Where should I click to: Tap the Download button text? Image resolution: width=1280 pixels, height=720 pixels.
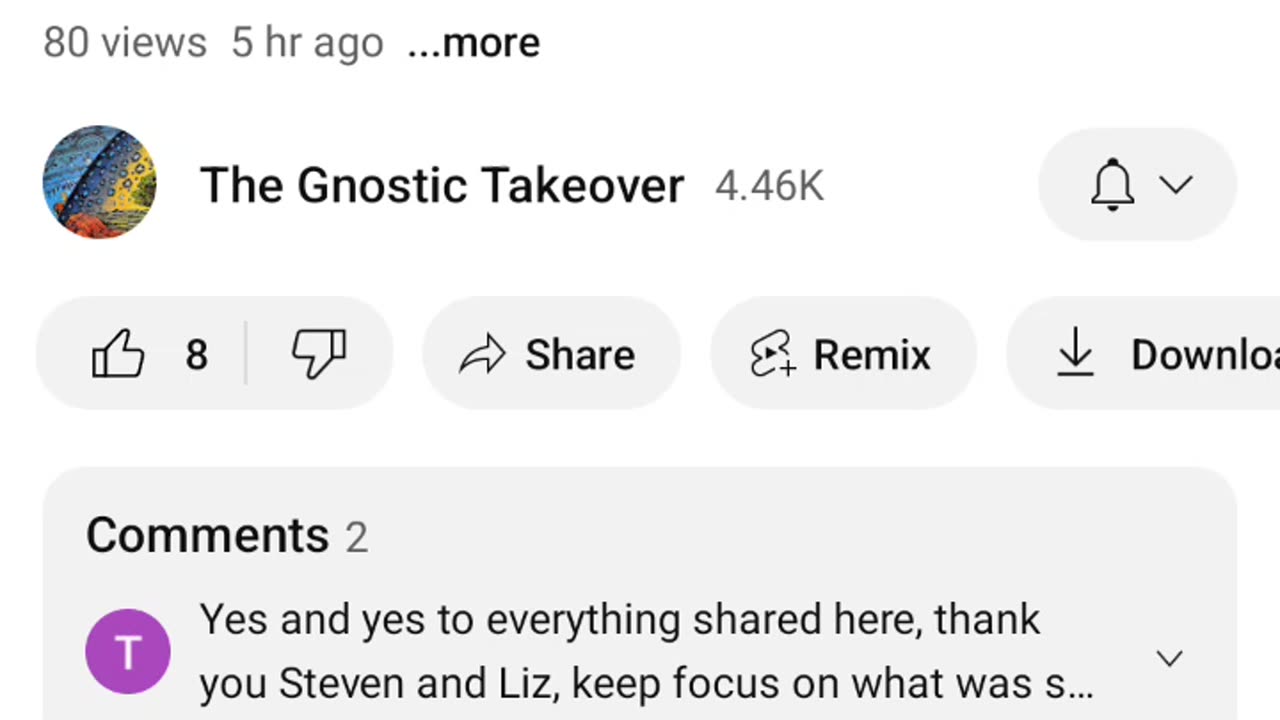pyautogui.click(x=1205, y=355)
